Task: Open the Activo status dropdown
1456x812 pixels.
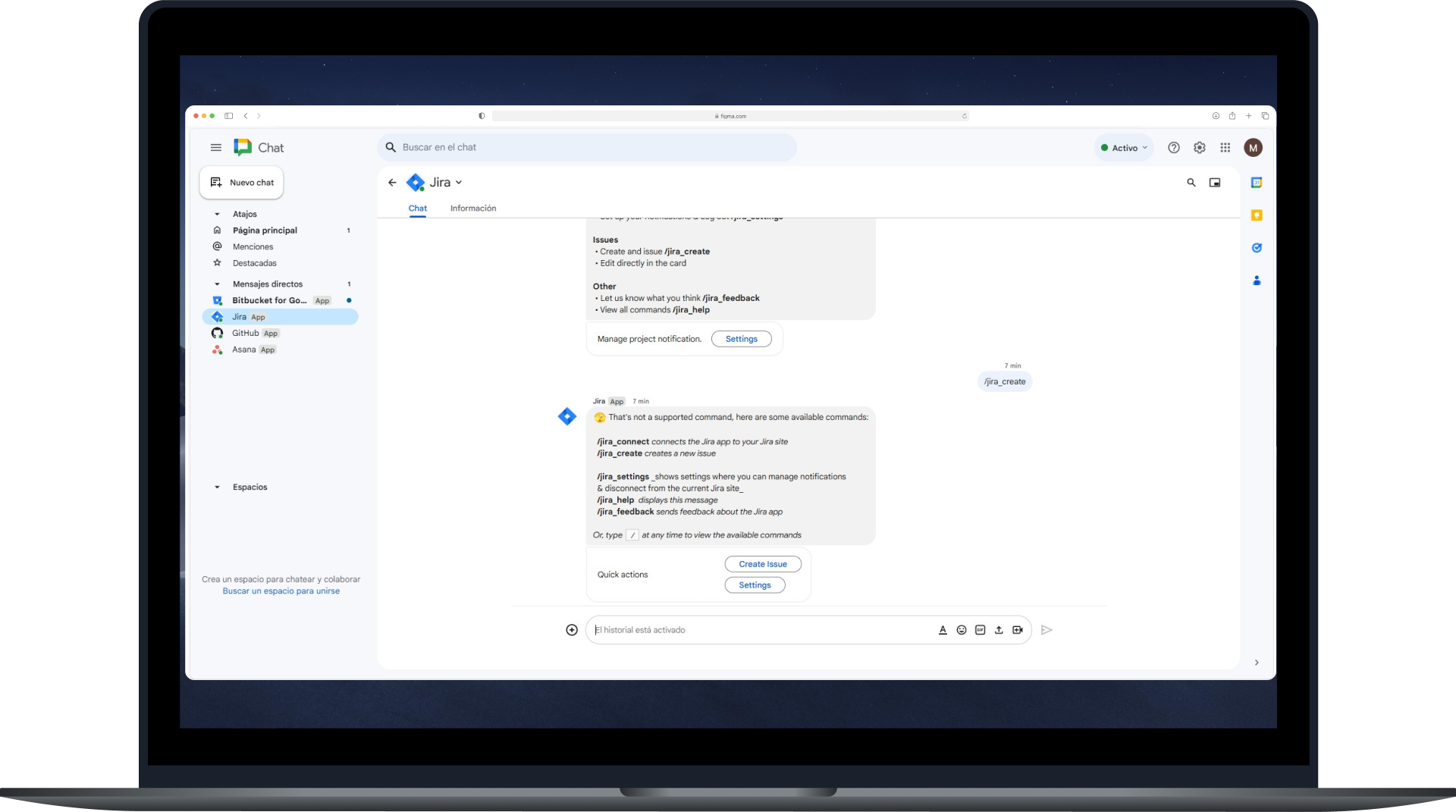Action: coord(1124,148)
